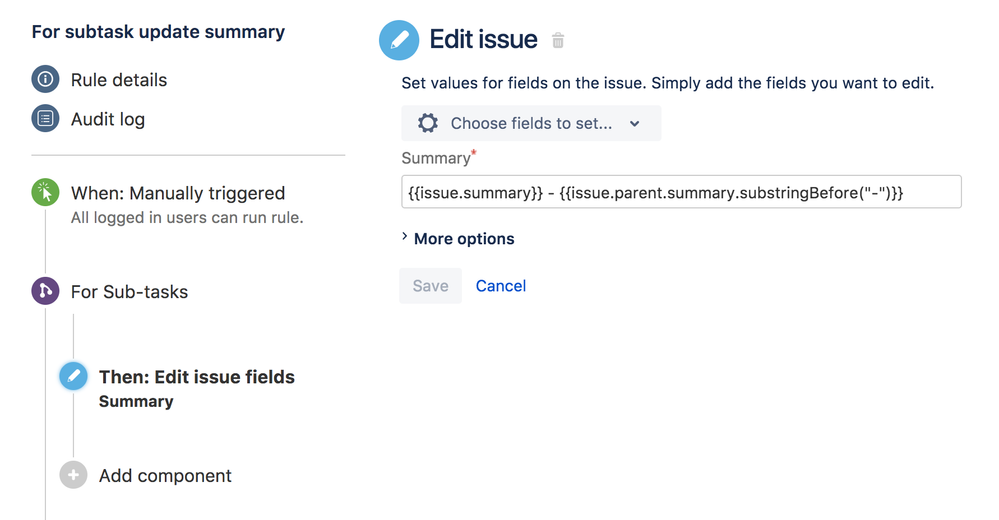Image resolution: width=999 pixels, height=520 pixels.
Task: Click the large Edit issue pencil icon
Action: coord(399,40)
